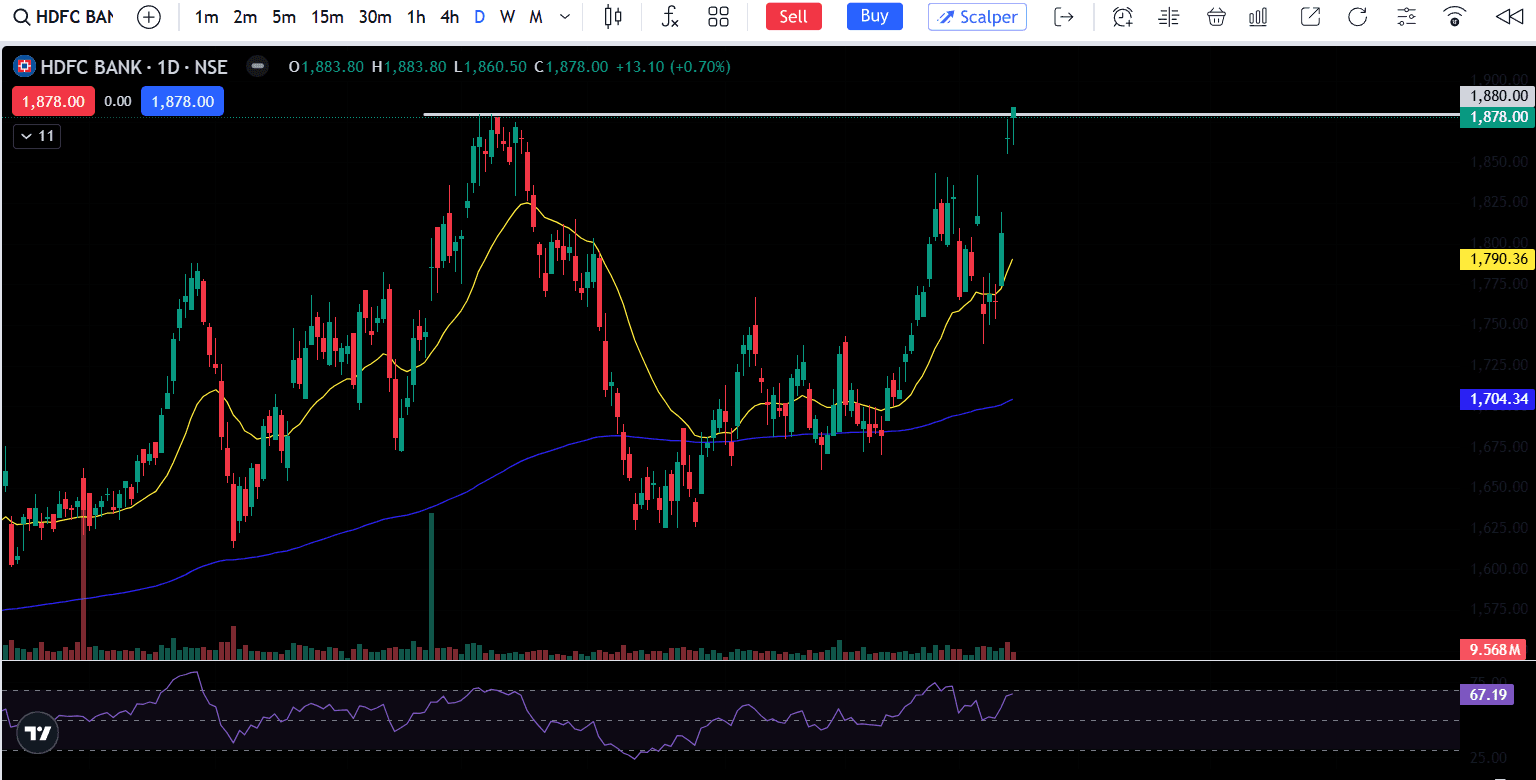Screen dimensions: 1536x780
Task: Select the 30m timeframe
Action: tap(375, 17)
